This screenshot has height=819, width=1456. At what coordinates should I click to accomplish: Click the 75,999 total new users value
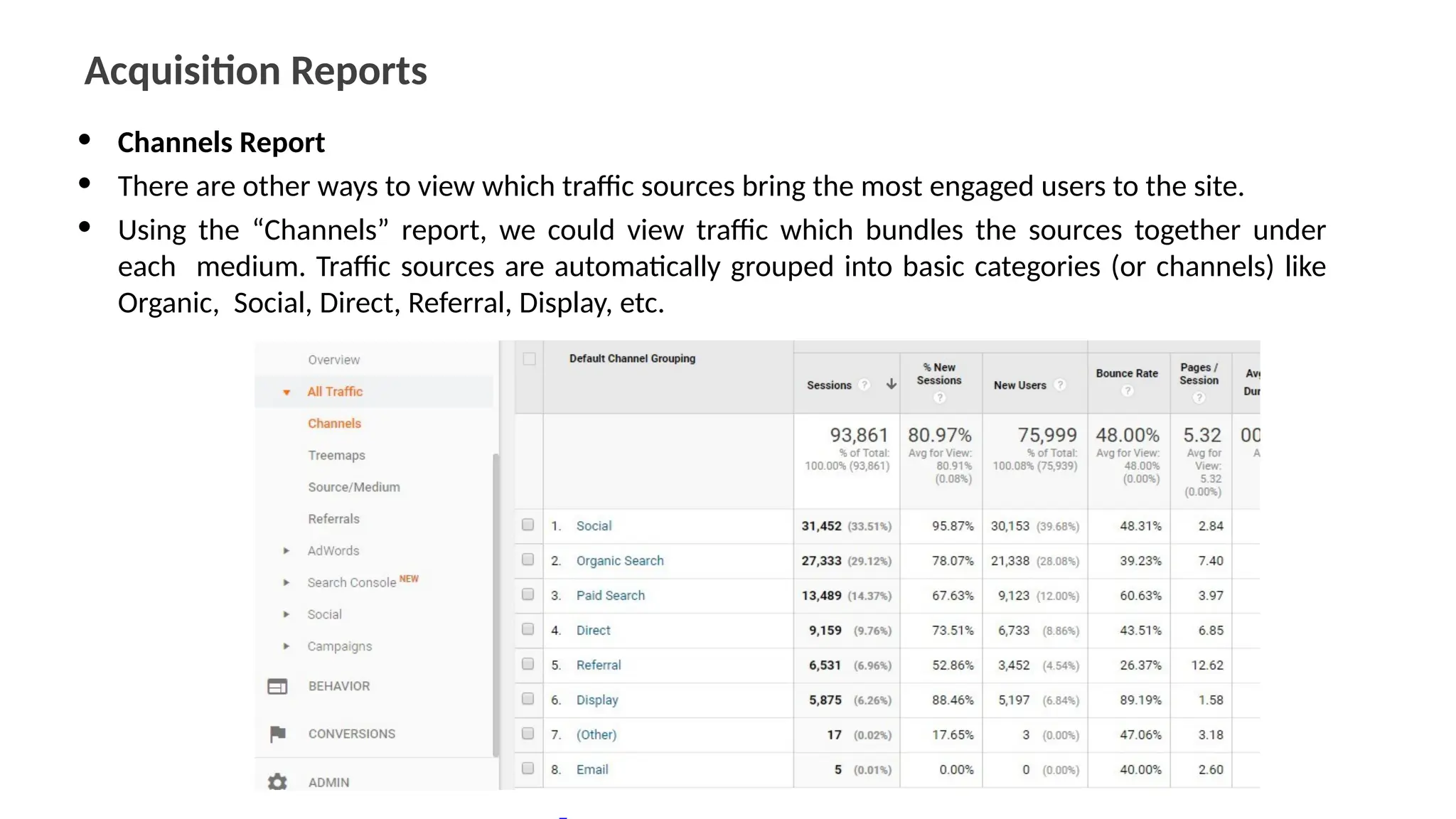point(1047,435)
